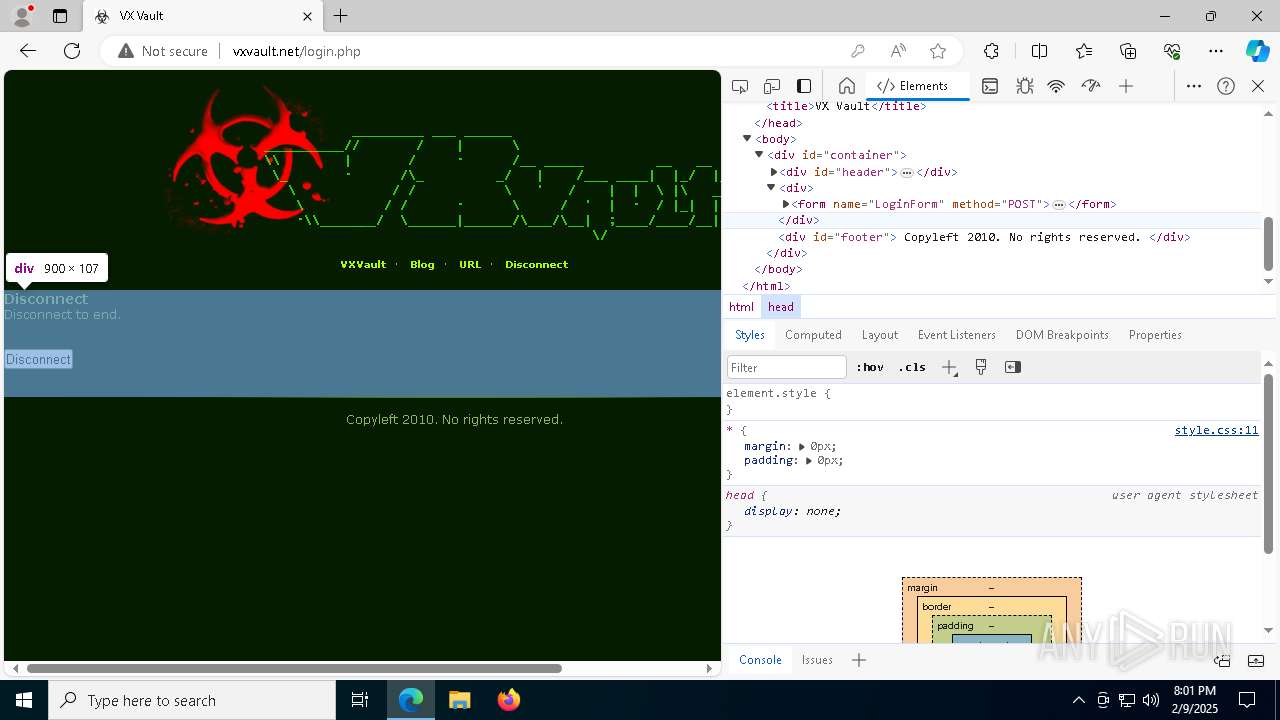The image size is (1280, 720).
Task: Open the Layout tab
Action: (880, 335)
